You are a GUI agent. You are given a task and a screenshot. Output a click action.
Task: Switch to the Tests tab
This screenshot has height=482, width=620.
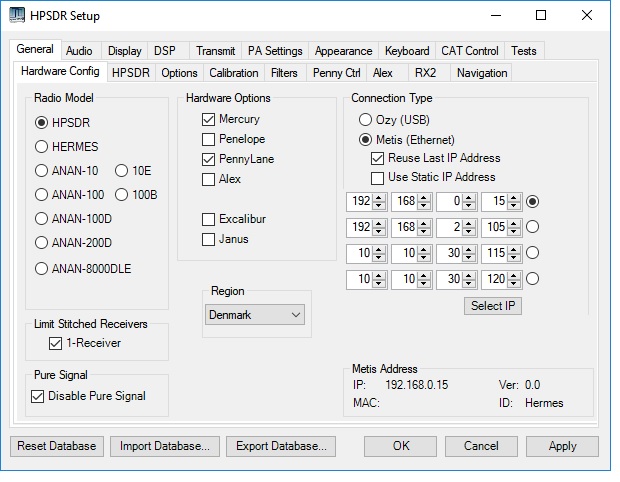click(x=524, y=51)
